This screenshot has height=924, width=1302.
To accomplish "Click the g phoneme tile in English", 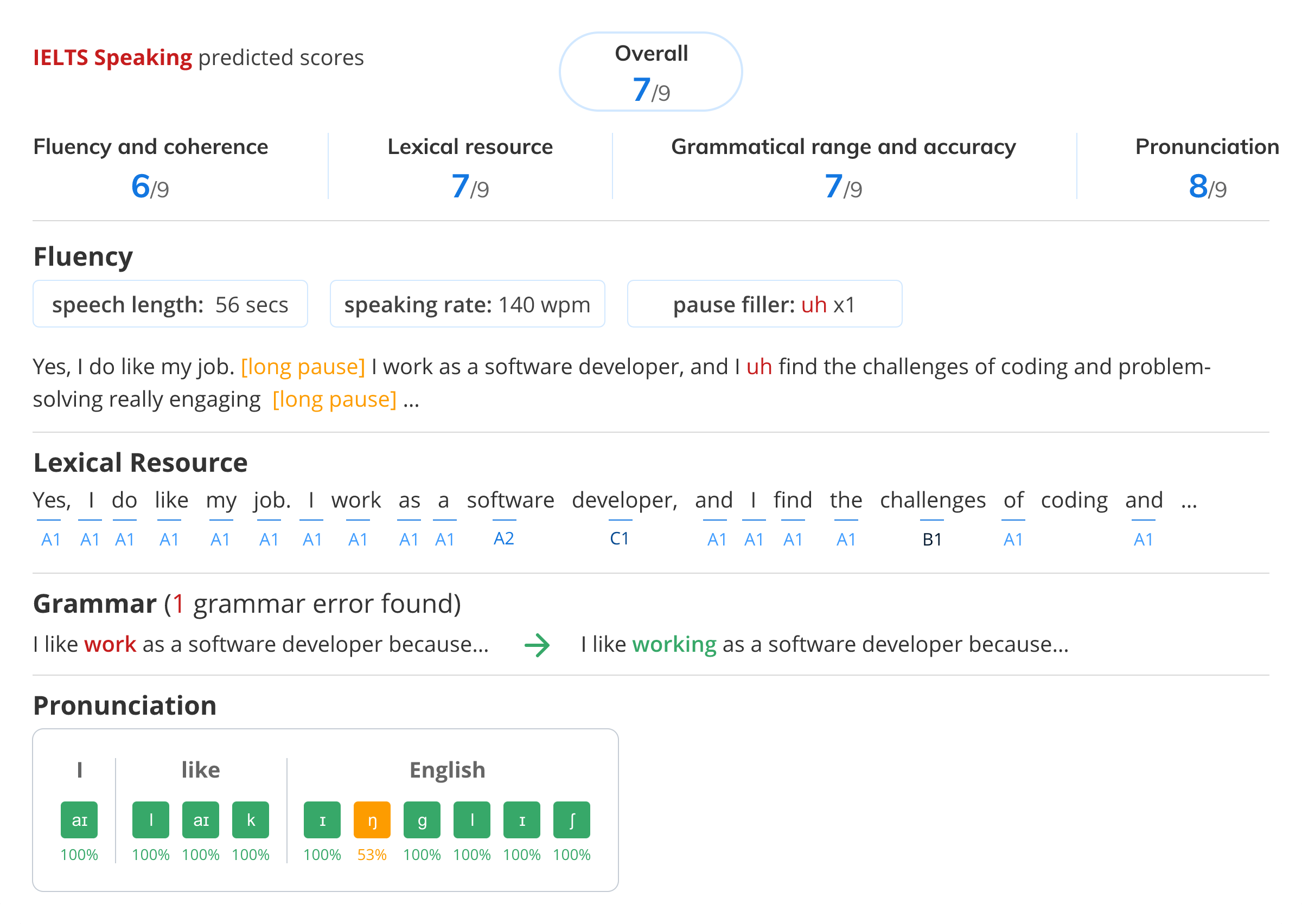I will click(x=422, y=820).
